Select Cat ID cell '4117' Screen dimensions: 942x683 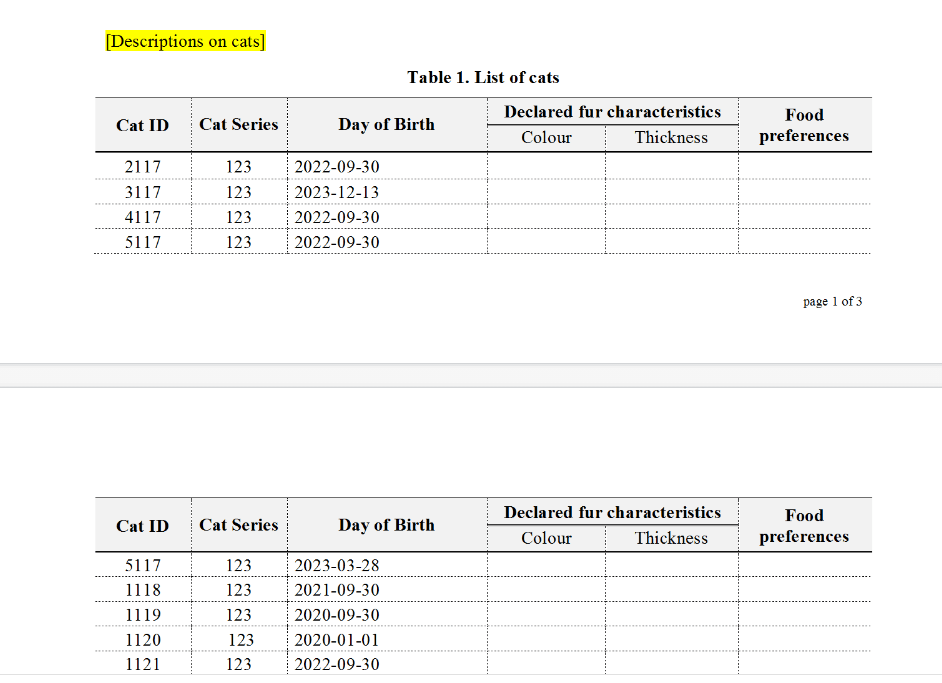(x=142, y=217)
